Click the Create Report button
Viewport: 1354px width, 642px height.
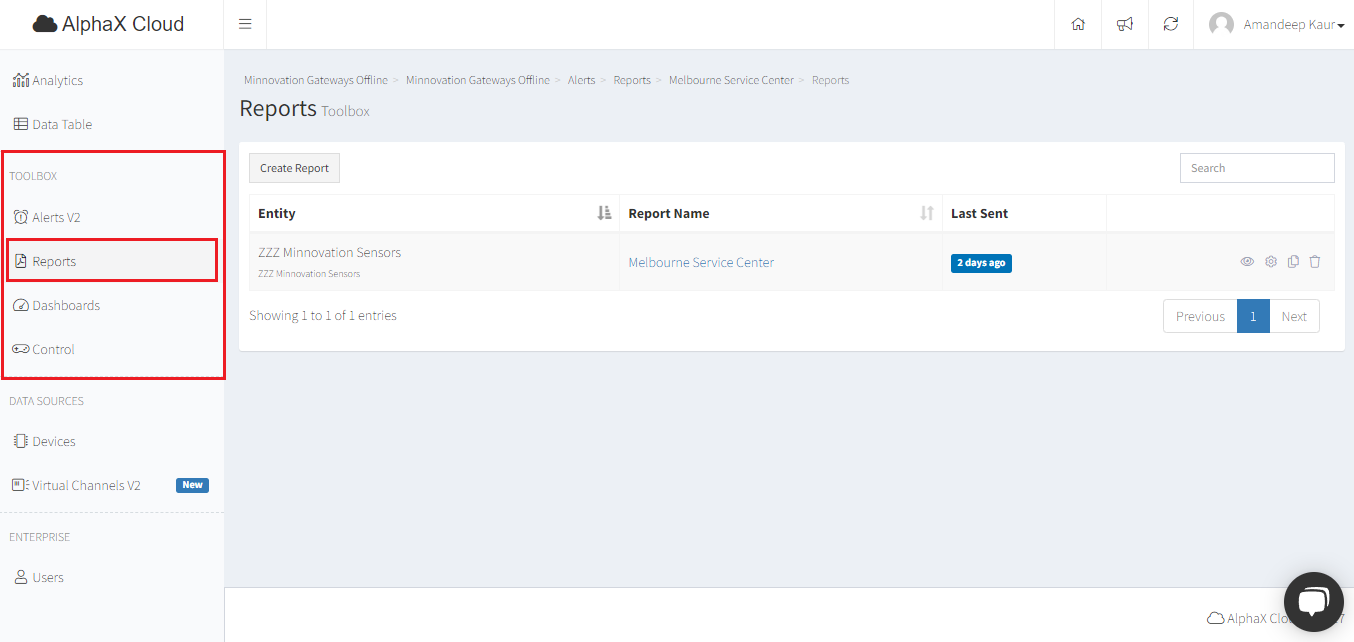point(294,168)
